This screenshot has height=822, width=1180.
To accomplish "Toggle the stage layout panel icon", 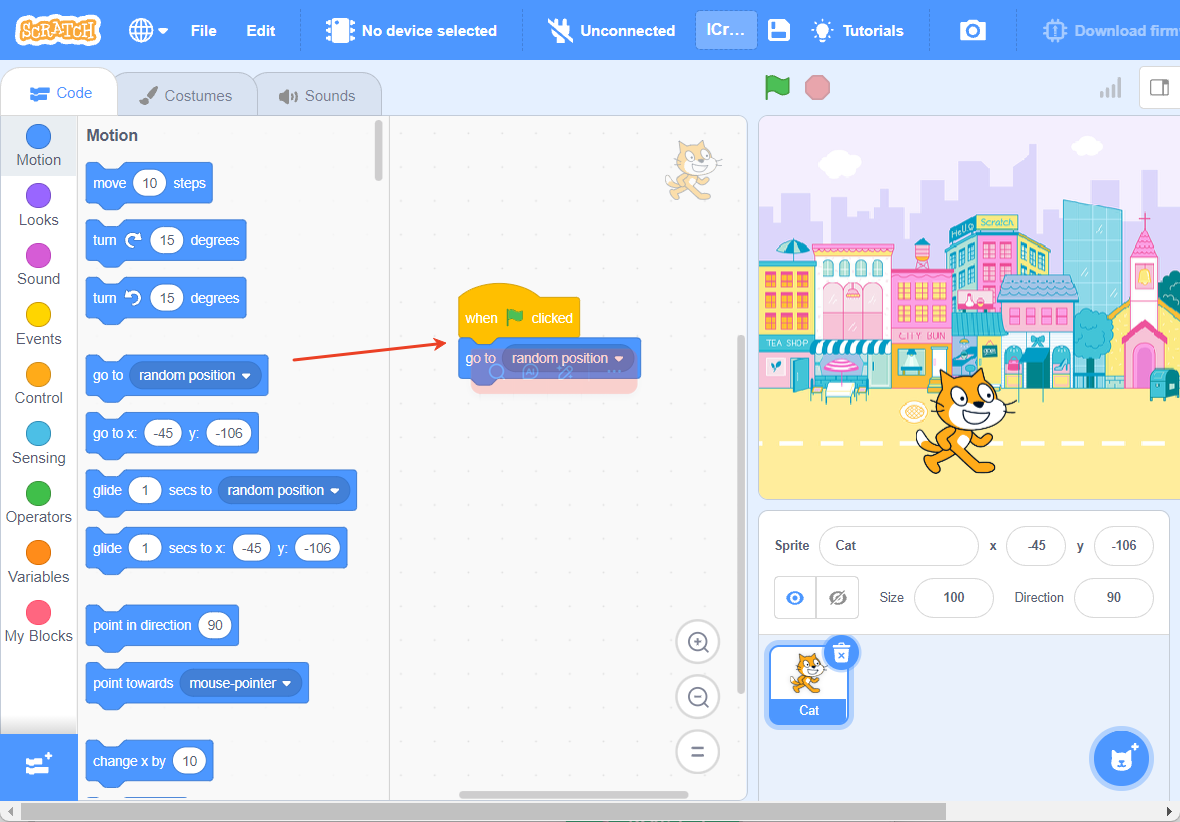I will click(x=1160, y=87).
